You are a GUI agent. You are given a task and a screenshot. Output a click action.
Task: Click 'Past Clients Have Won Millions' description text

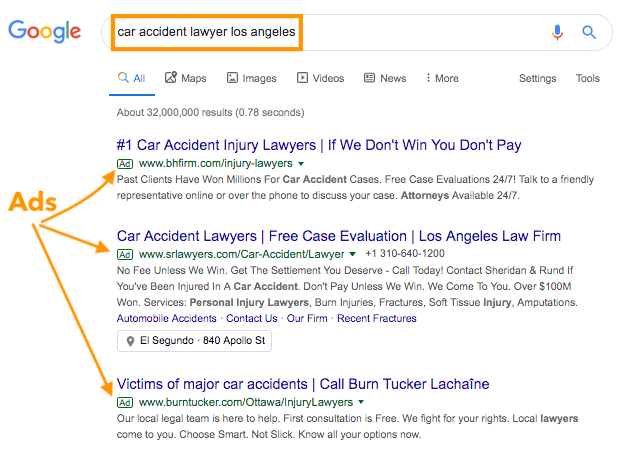355,187
